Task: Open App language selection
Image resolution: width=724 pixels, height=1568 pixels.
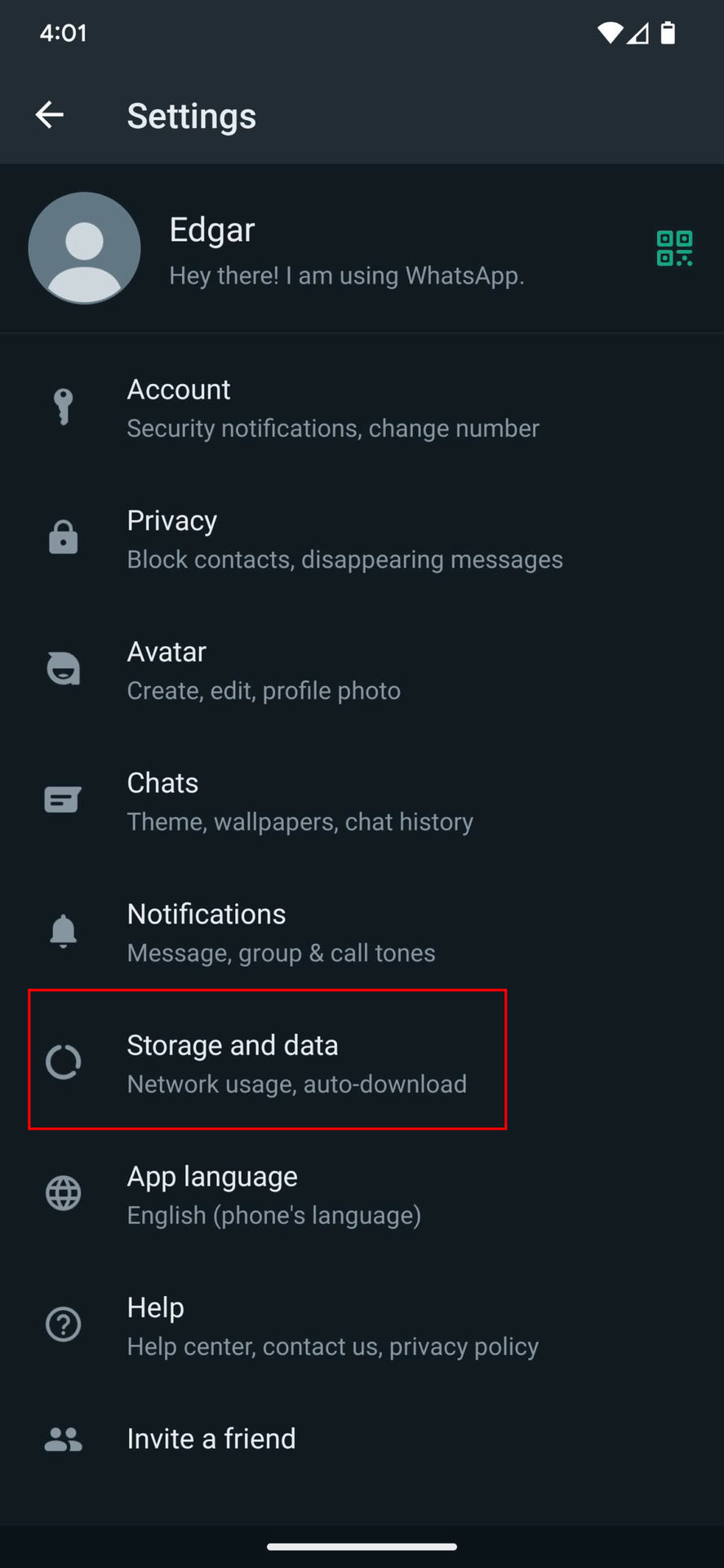Action: pyautogui.click(x=273, y=1195)
